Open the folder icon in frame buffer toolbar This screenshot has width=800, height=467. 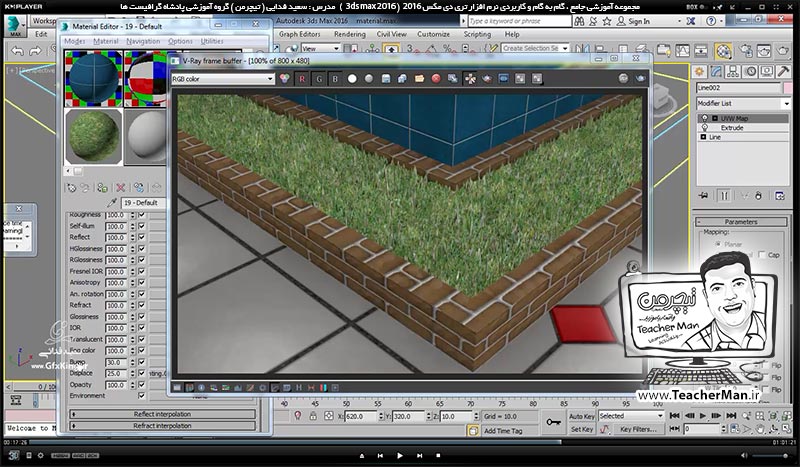[x=419, y=79]
